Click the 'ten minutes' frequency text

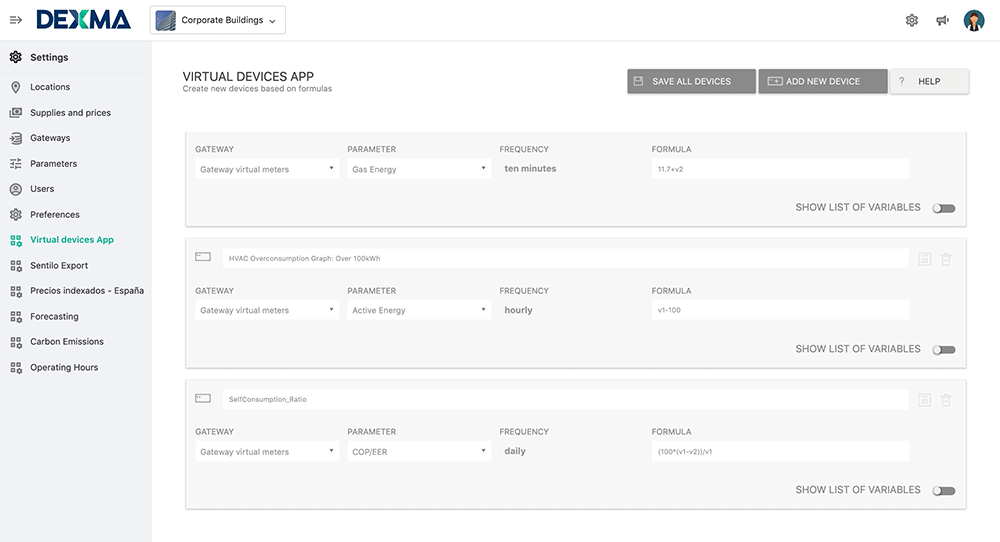tap(530, 169)
